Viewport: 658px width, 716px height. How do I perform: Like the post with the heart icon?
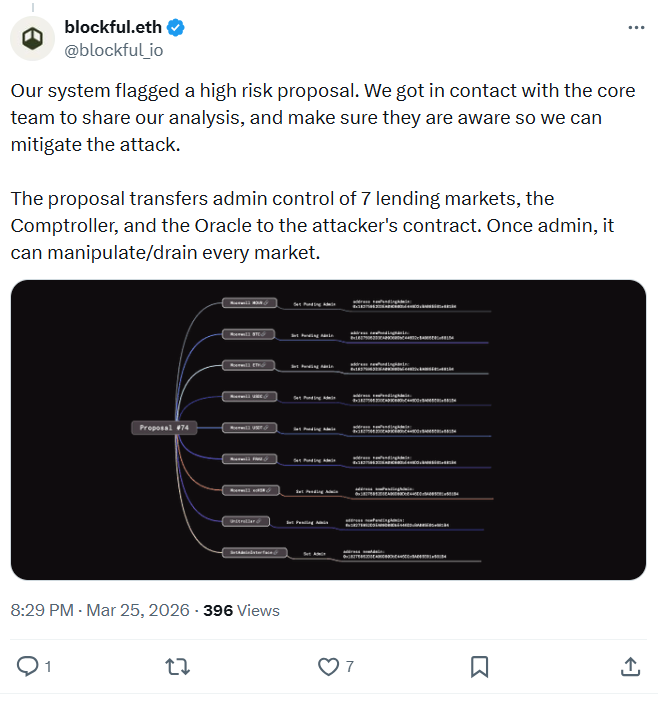[x=328, y=666]
